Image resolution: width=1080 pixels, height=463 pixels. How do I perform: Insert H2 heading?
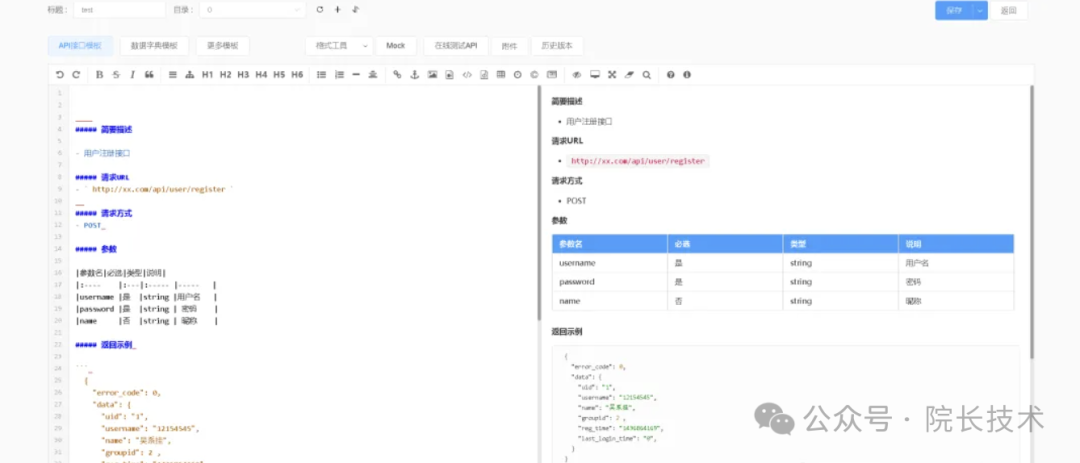225,74
